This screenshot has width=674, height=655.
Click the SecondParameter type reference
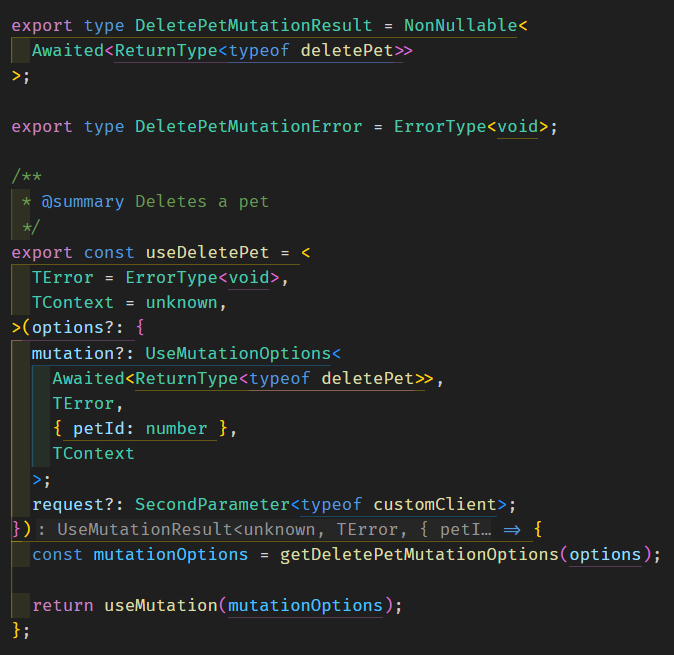coord(212,505)
